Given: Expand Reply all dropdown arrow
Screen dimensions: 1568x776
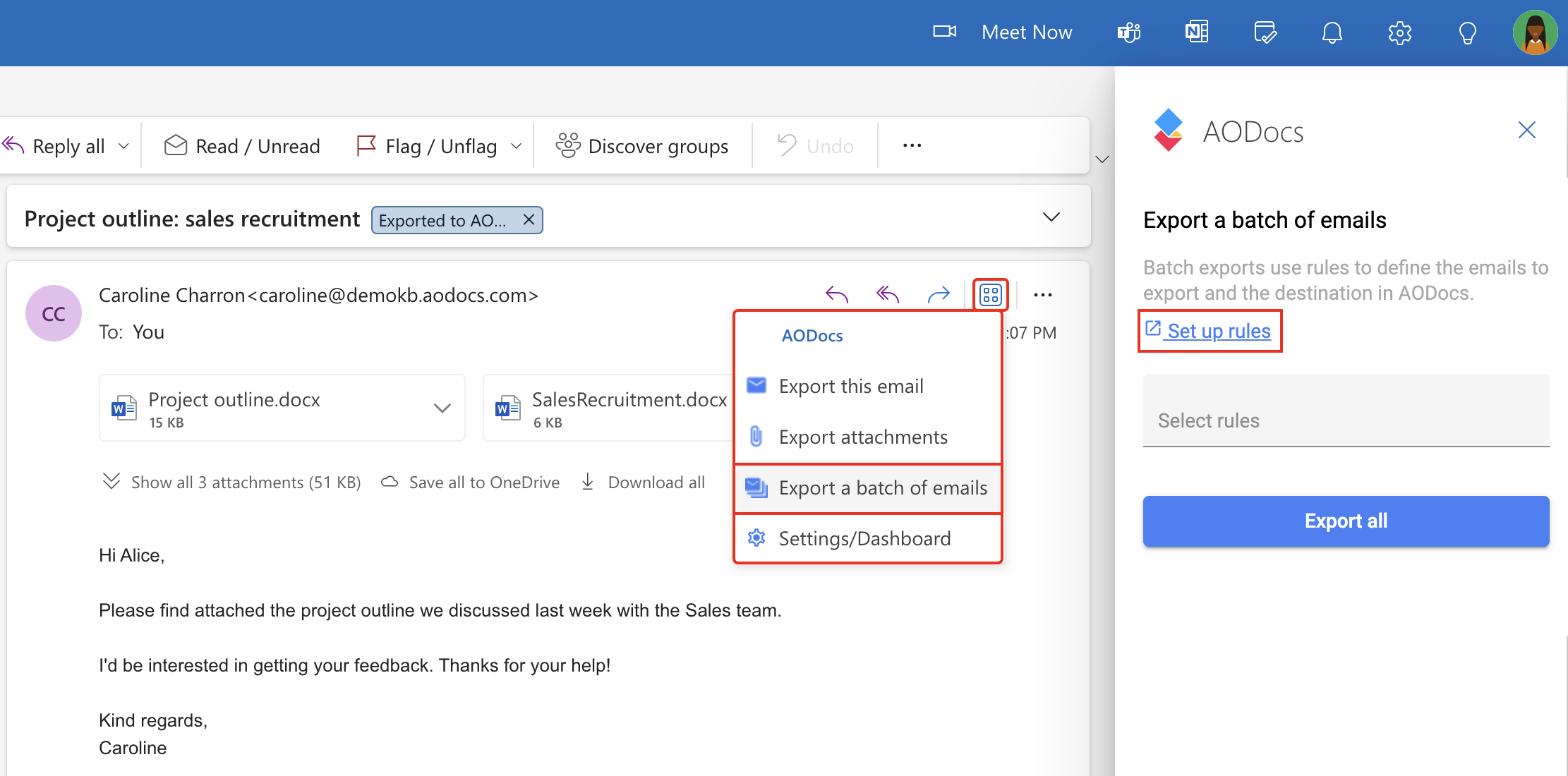Looking at the screenshot, I should 123,146.
